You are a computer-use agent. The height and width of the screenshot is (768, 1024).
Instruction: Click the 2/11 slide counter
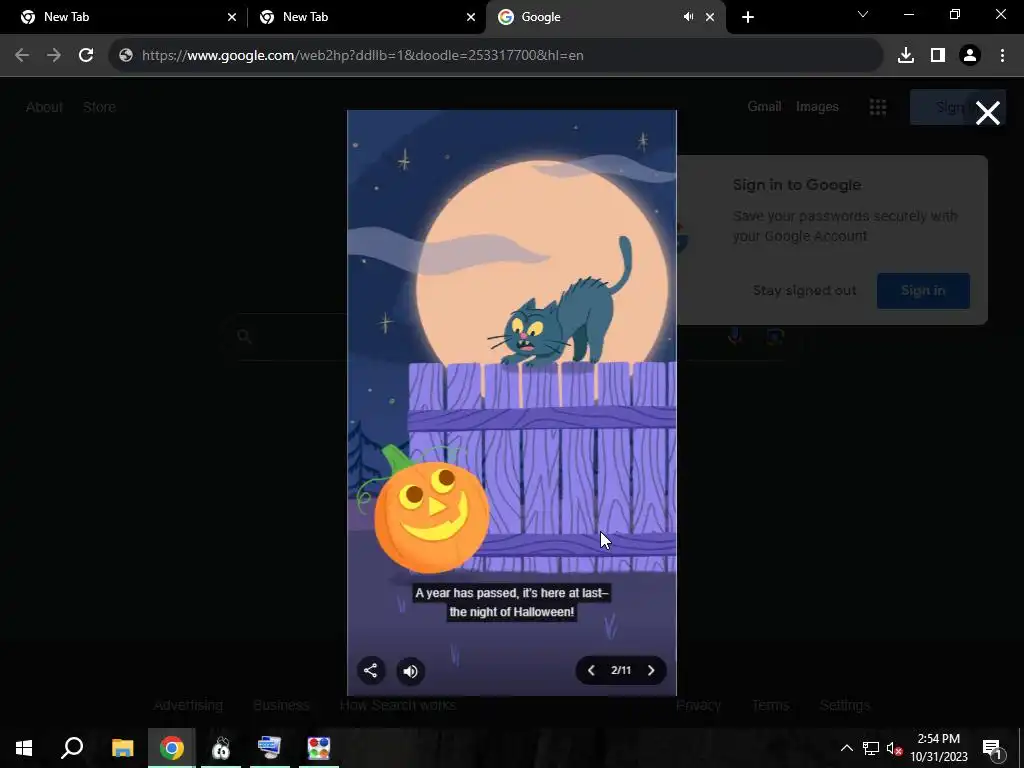[x=621, y=671]
